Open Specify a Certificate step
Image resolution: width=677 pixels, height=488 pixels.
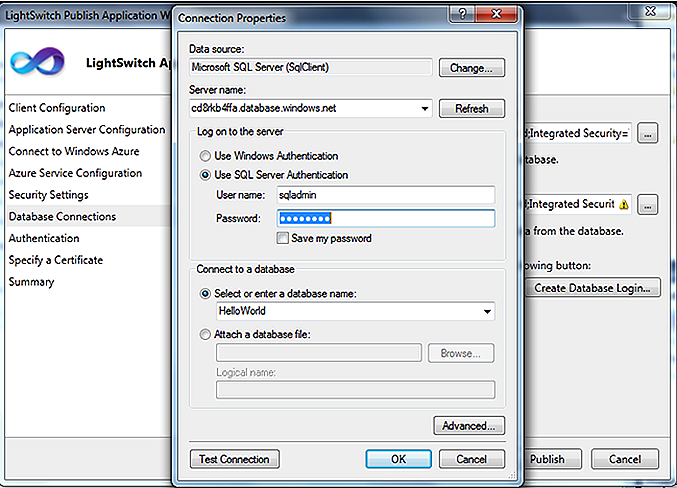coord(56,260)
